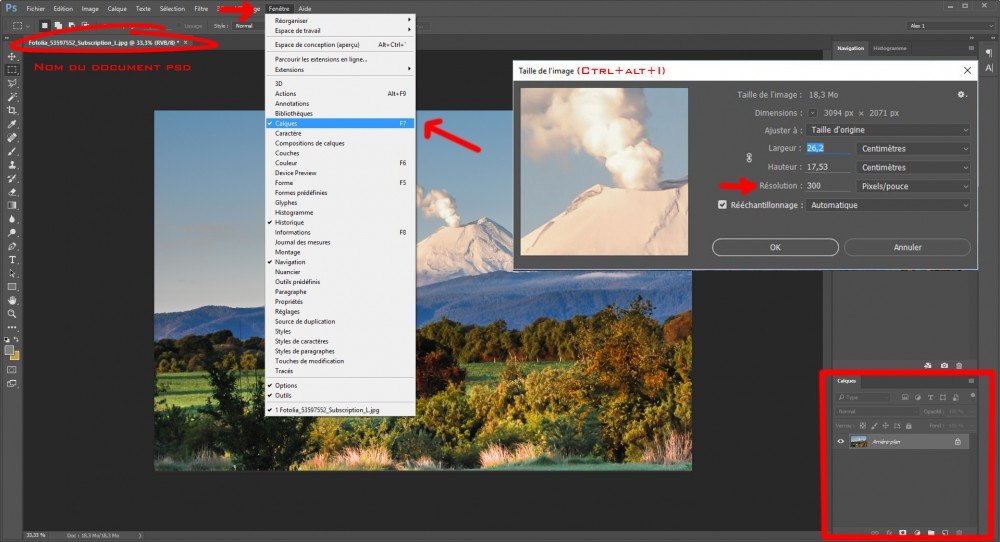Switch to the Histogramme panel tab
1000x542 pixels.
(889, 48)
